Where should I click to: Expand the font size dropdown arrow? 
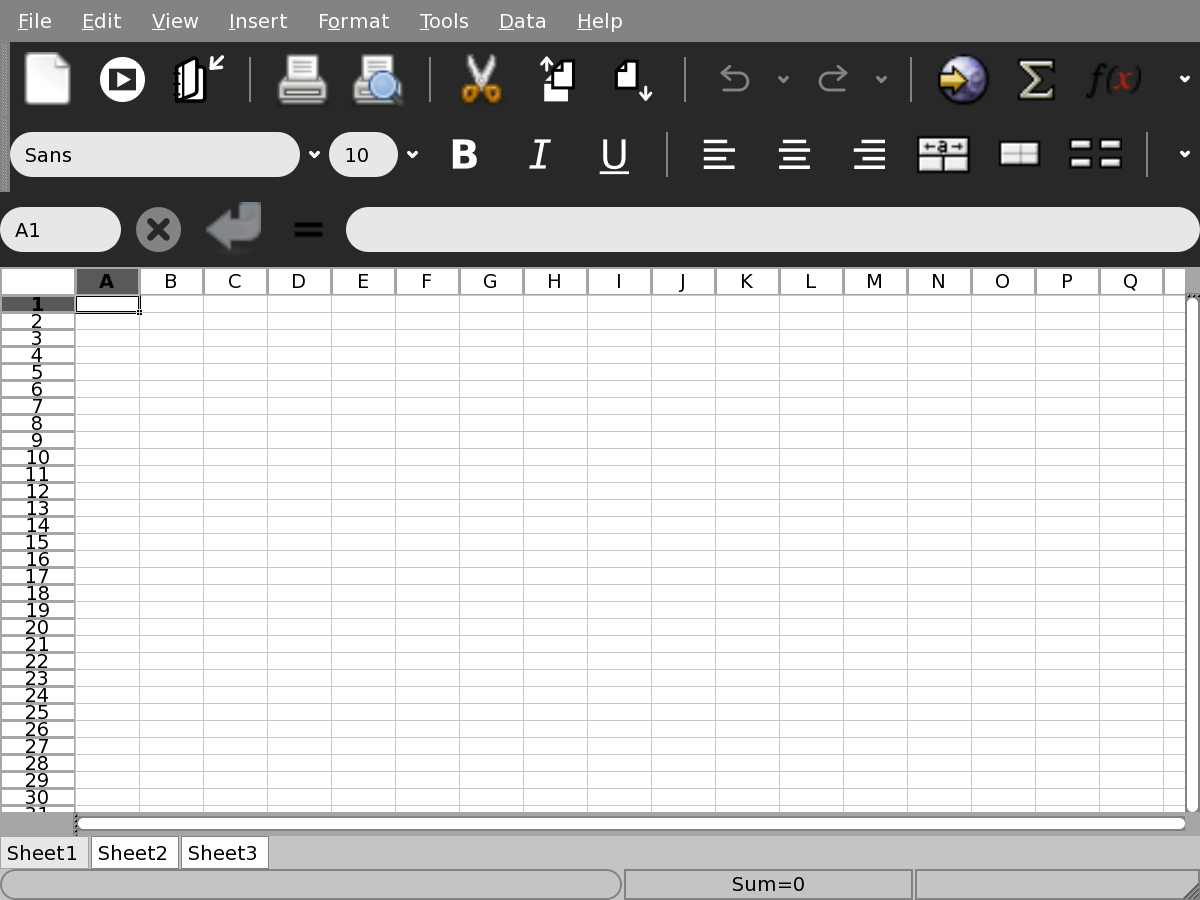point(412,155)
